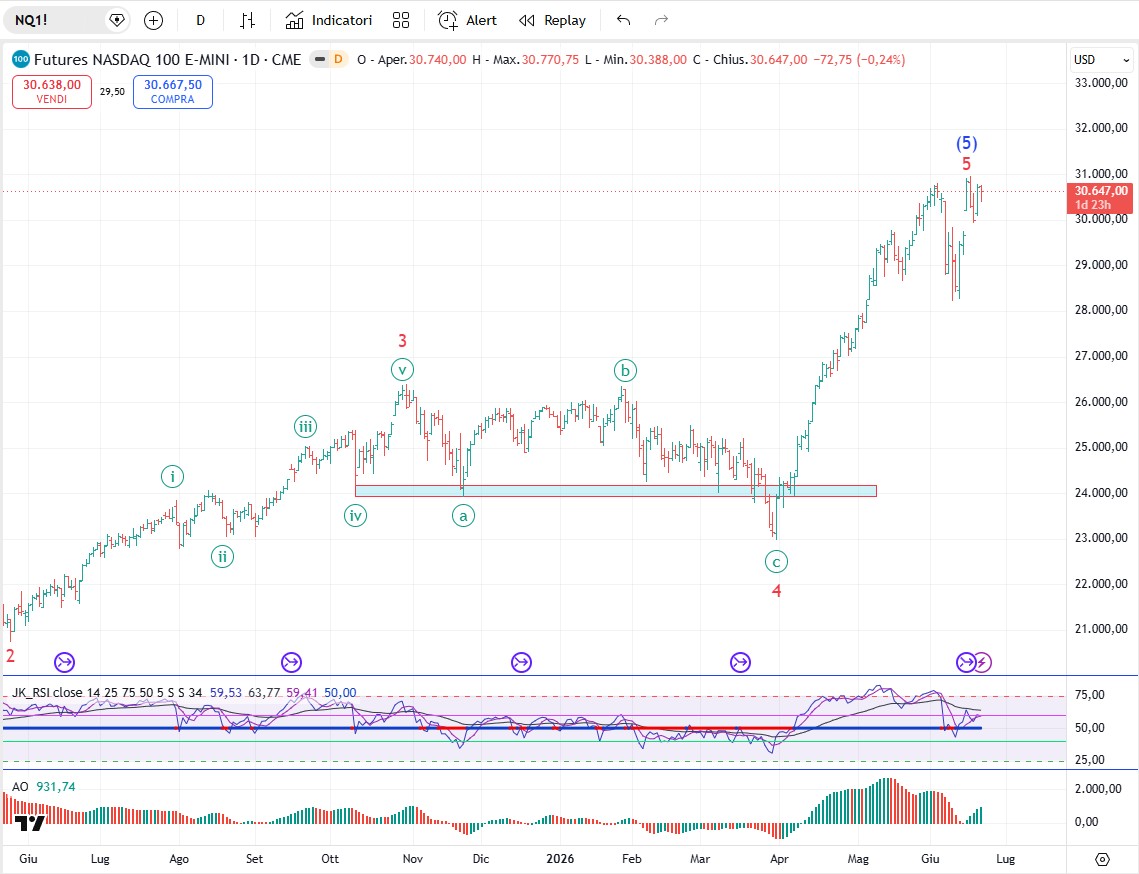1139x874 pixels.
Task: Start Replay mode
Action: pos(553,20)
